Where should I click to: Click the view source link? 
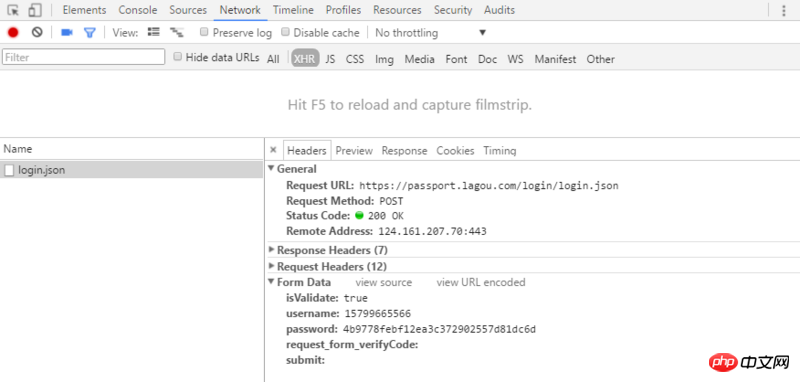384,282
